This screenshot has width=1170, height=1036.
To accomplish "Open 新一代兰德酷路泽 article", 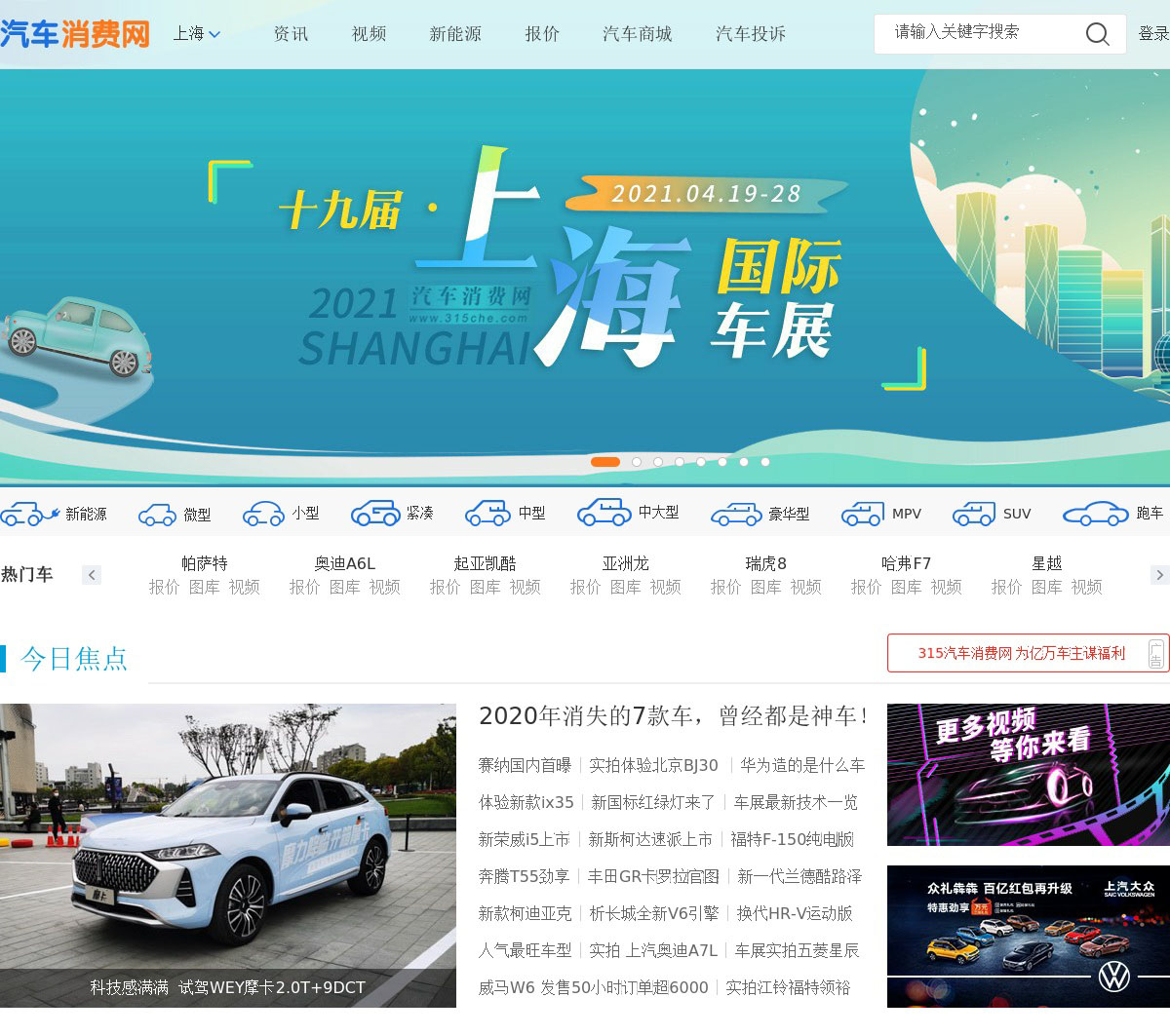I will coord(799,876).
